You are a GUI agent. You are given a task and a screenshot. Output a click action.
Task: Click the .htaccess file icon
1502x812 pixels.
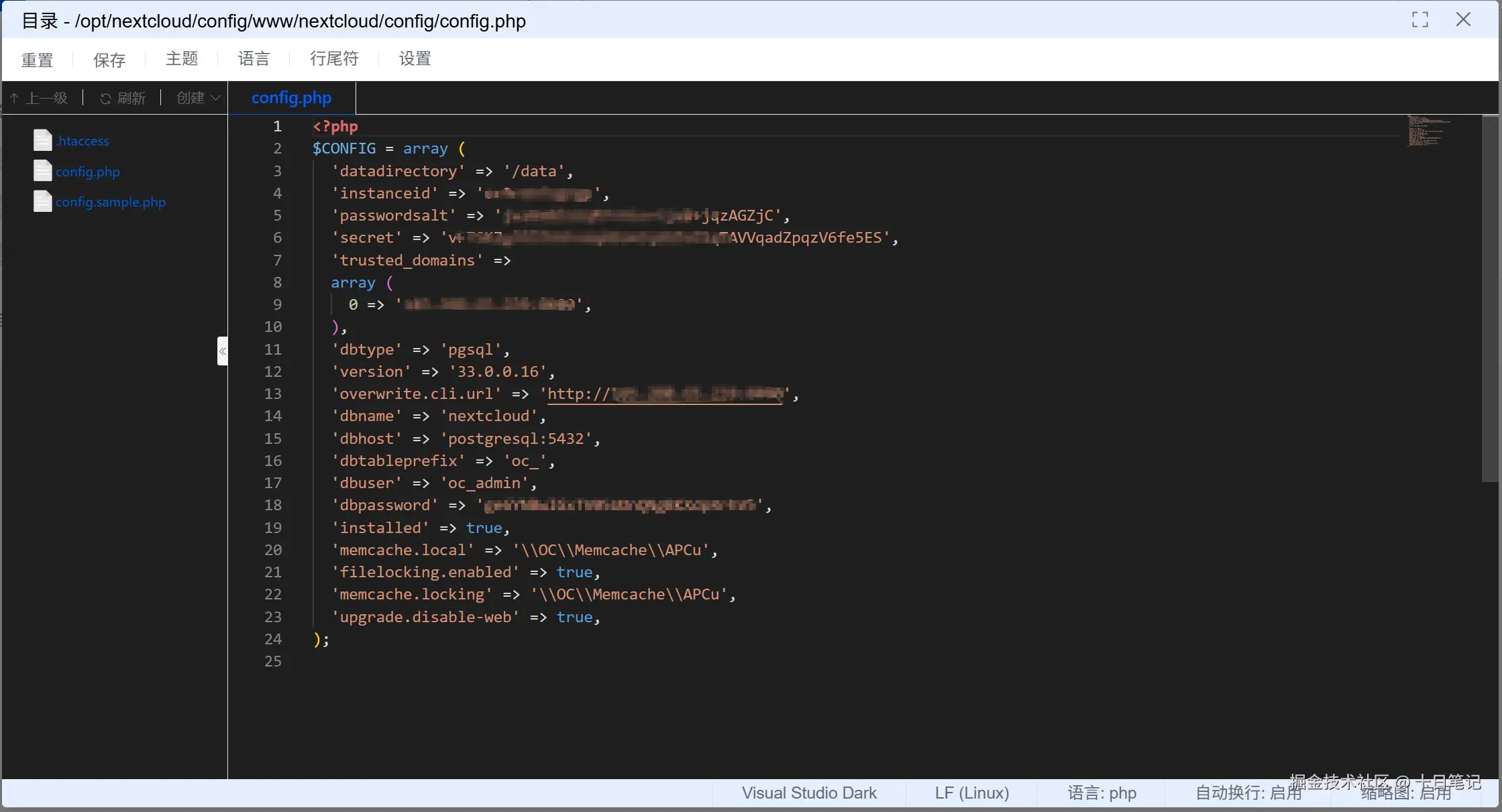pyautogui.click(x=42, y=140)
